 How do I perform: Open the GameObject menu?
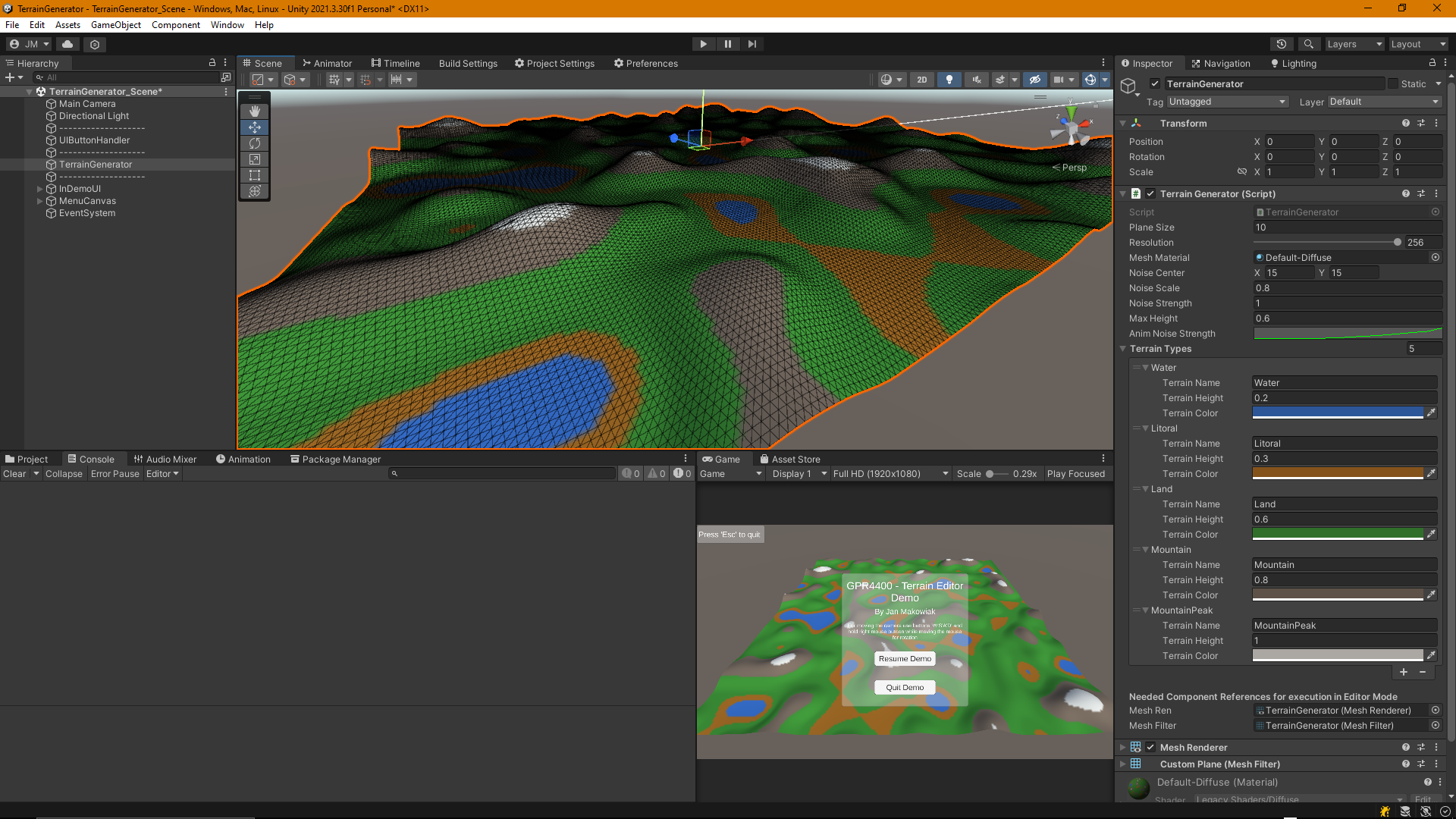tap(115, 25)
